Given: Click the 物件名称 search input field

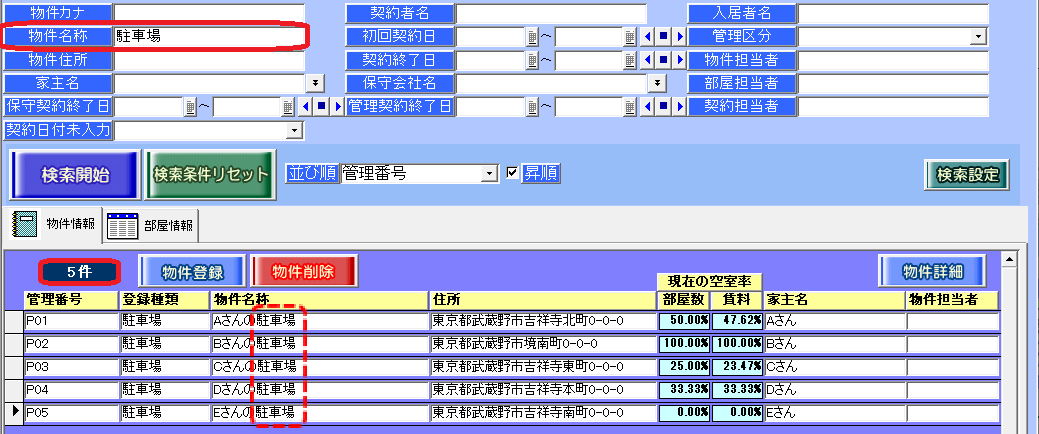Looking at the screenshot, I should 208,37.
